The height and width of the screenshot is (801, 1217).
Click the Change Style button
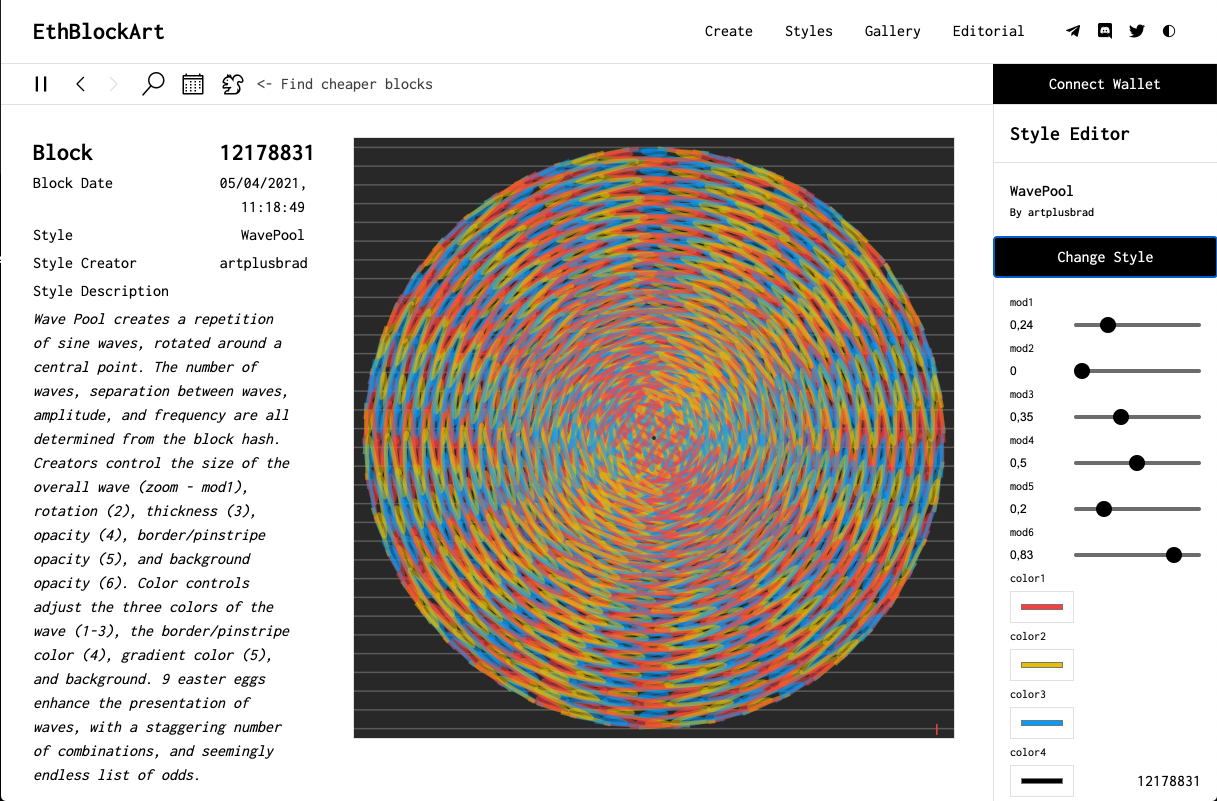[x=1105, y=257]
